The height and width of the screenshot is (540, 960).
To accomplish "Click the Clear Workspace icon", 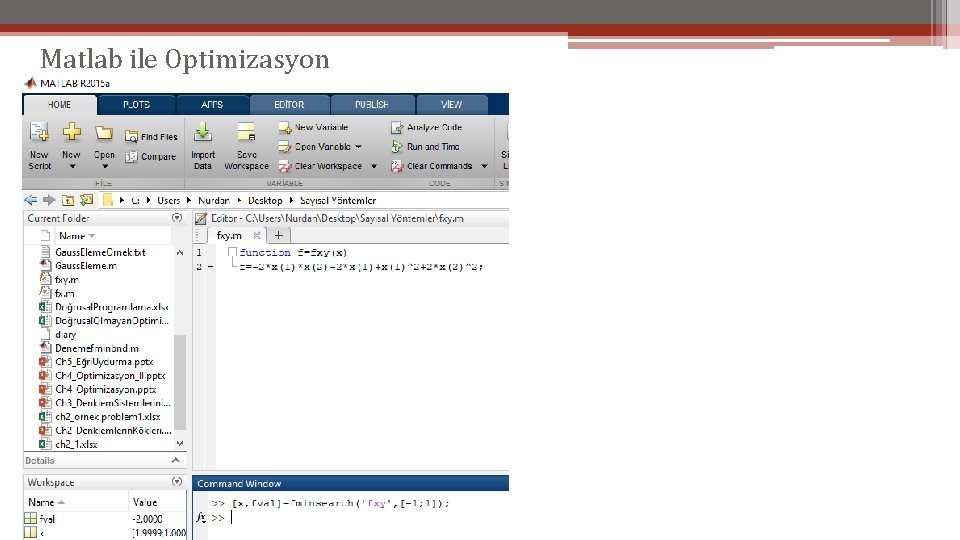I will pos(285,167).
